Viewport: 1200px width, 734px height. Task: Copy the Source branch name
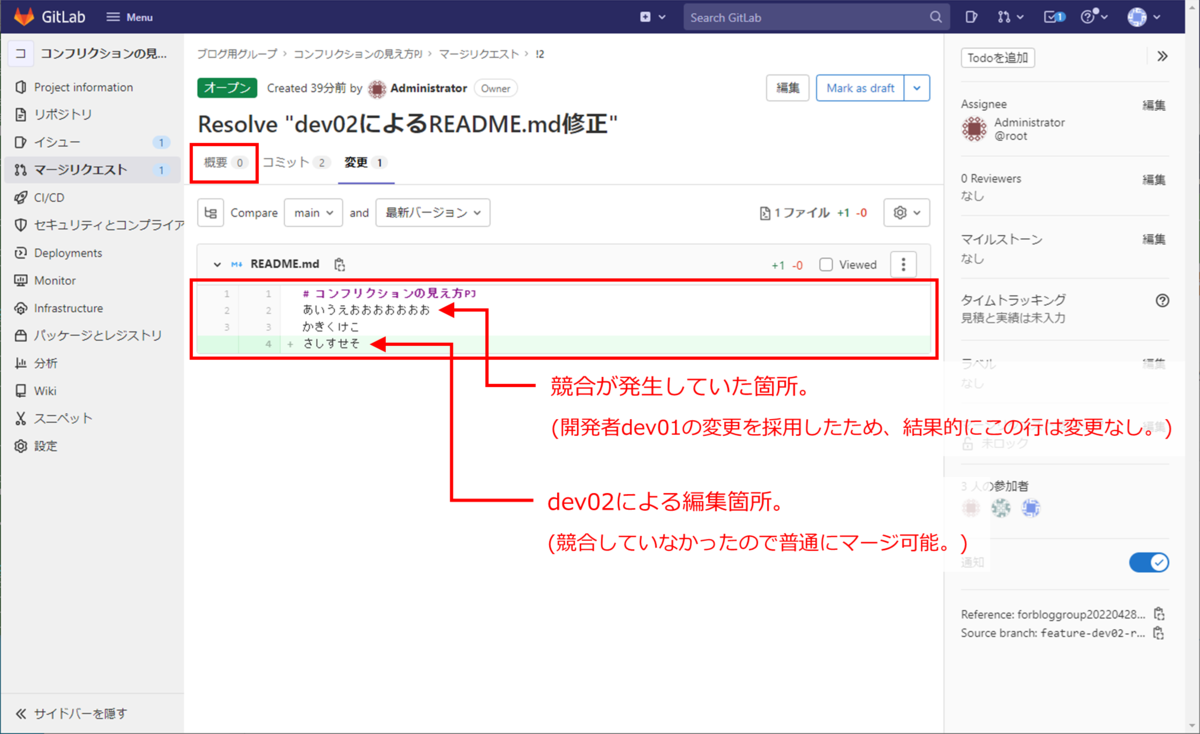pyautogui.click(x=1159, y=633)
